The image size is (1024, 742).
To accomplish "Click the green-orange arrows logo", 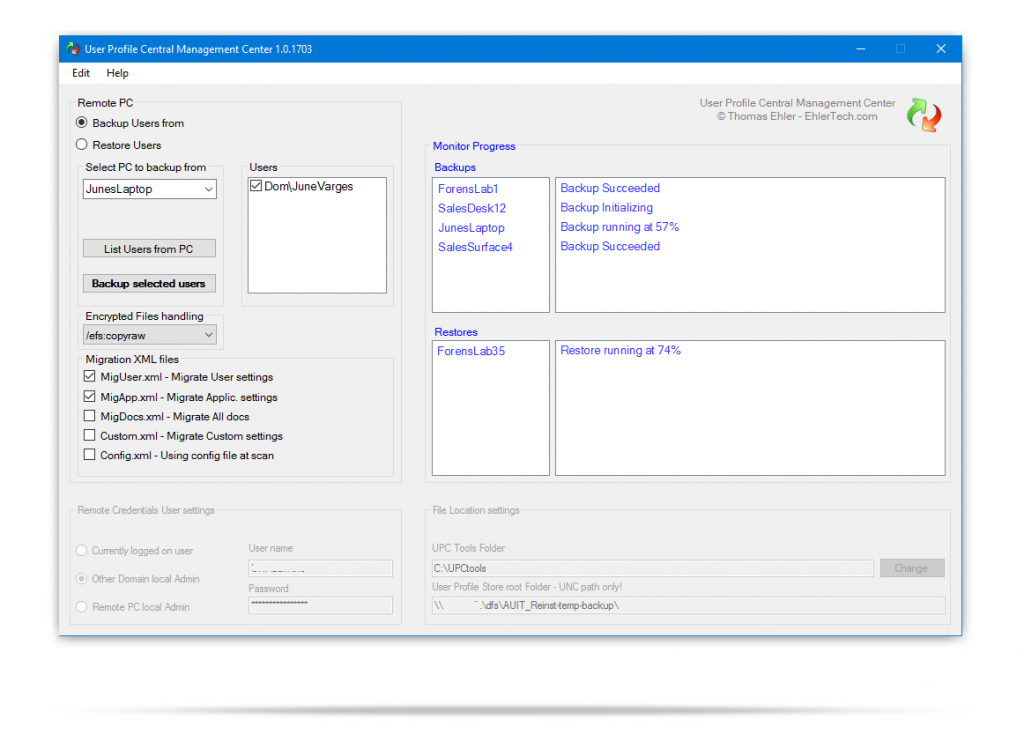I will (923, 115).
